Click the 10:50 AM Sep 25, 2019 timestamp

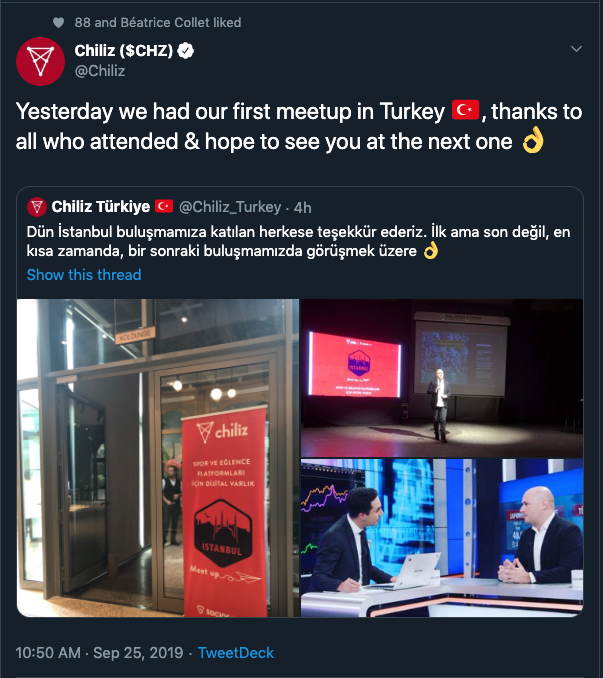pos(99,652)
